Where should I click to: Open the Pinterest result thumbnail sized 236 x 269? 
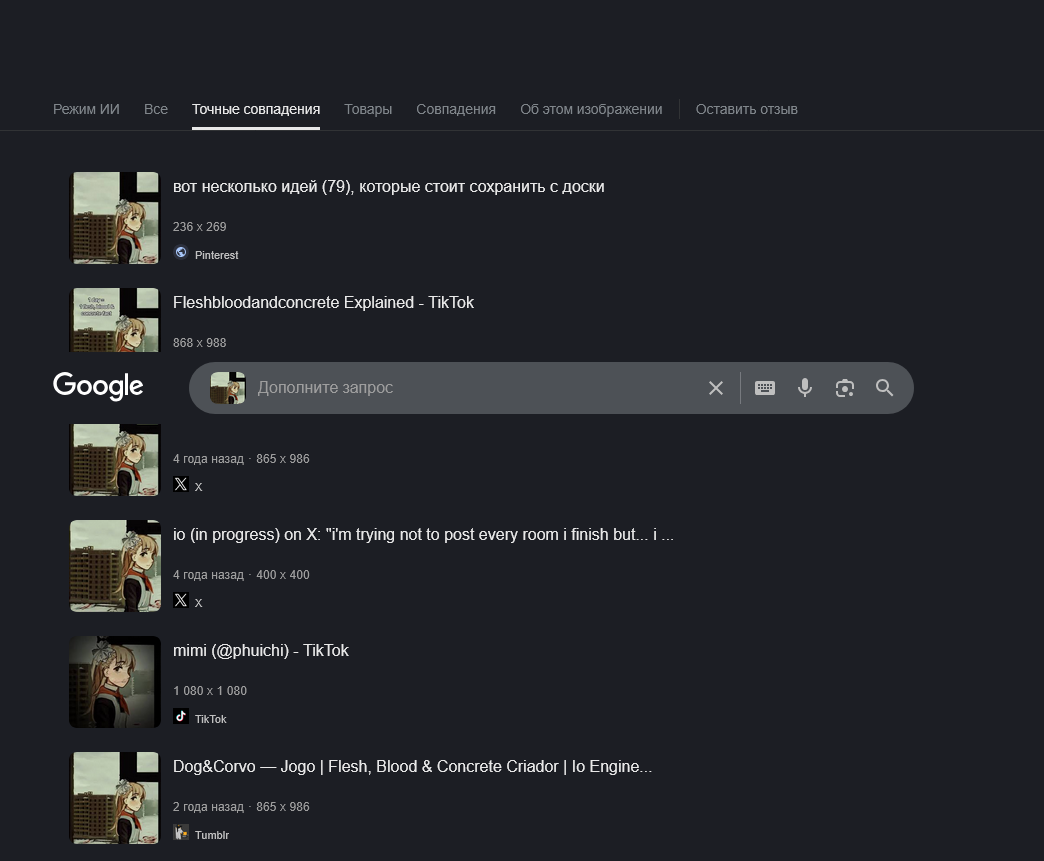(x=115, y=218)
